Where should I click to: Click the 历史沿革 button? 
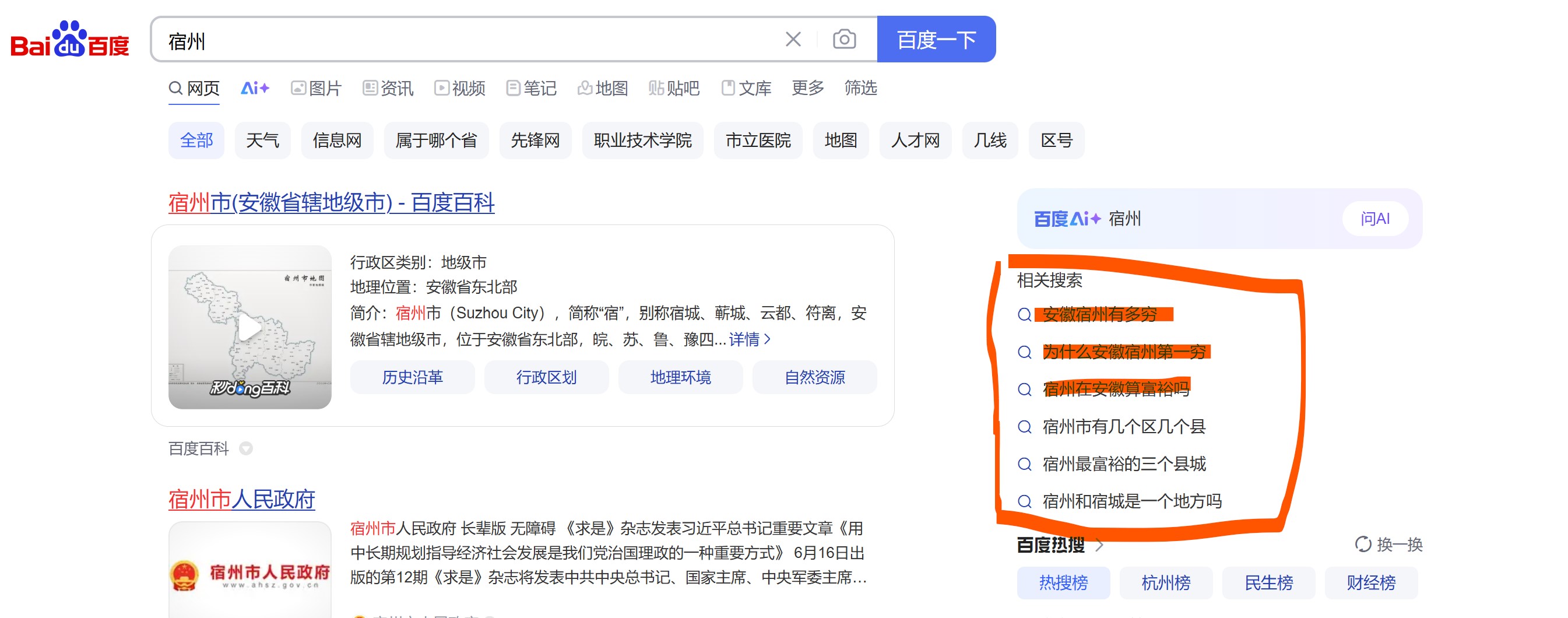(x=413, y=377)
